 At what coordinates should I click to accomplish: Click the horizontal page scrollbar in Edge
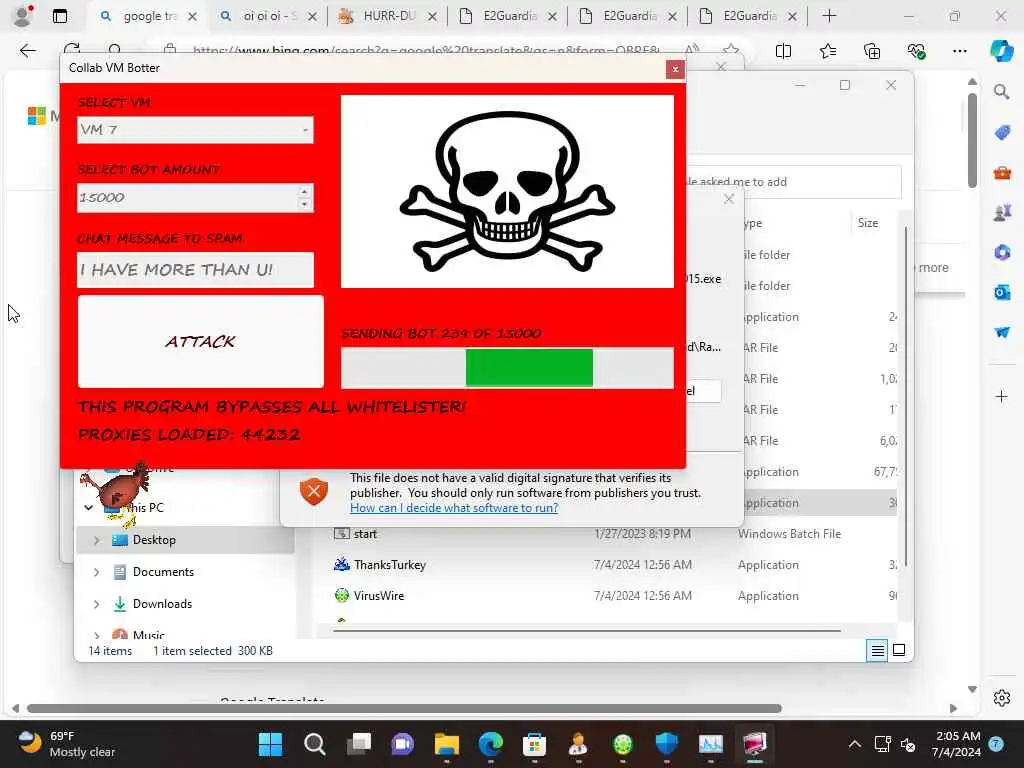404,709
